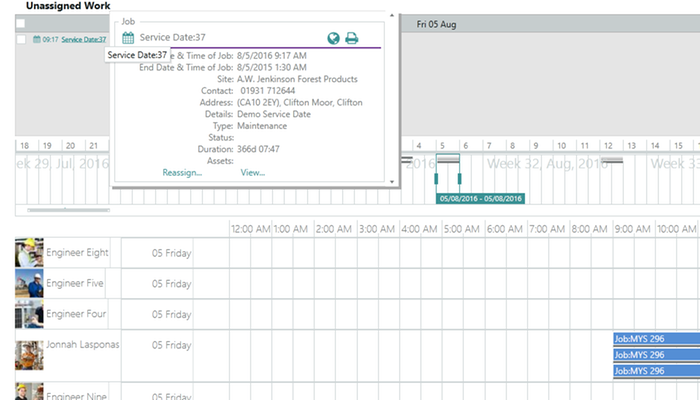This screenshot has width=700, height=400.
Task: Click the horizontal scrollbar under the date timeline
Action: [x=68, y=209]
